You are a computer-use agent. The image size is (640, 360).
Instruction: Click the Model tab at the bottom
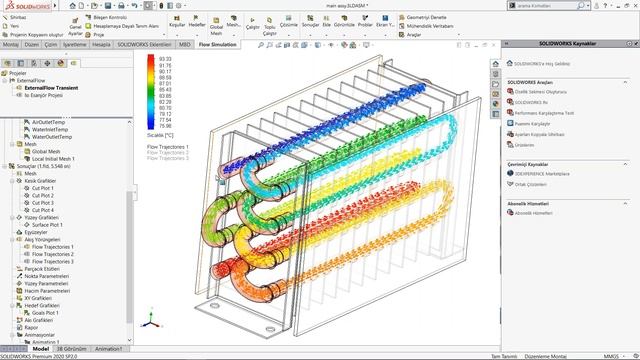point(41,349)
